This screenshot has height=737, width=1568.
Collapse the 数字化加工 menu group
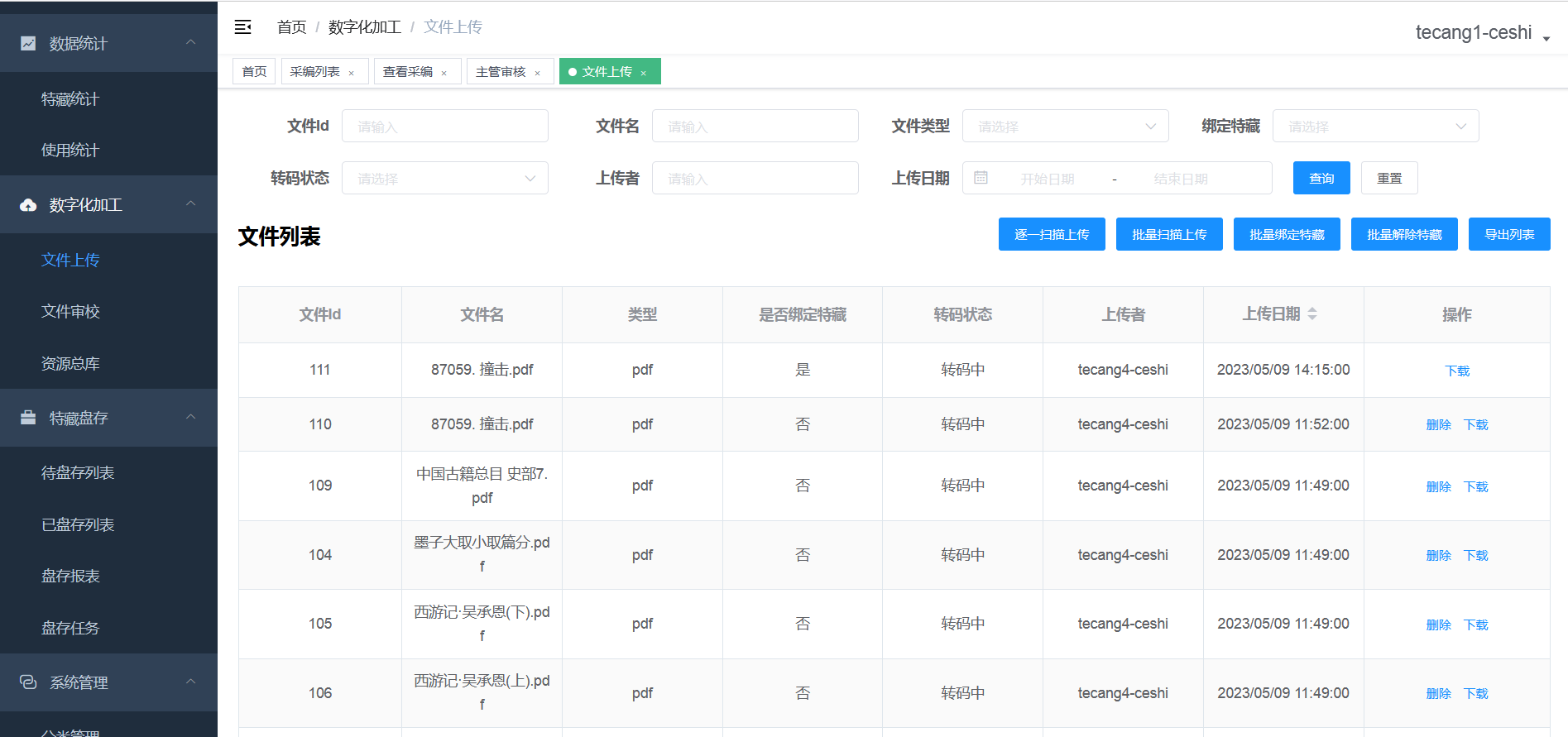click(191, 203)
